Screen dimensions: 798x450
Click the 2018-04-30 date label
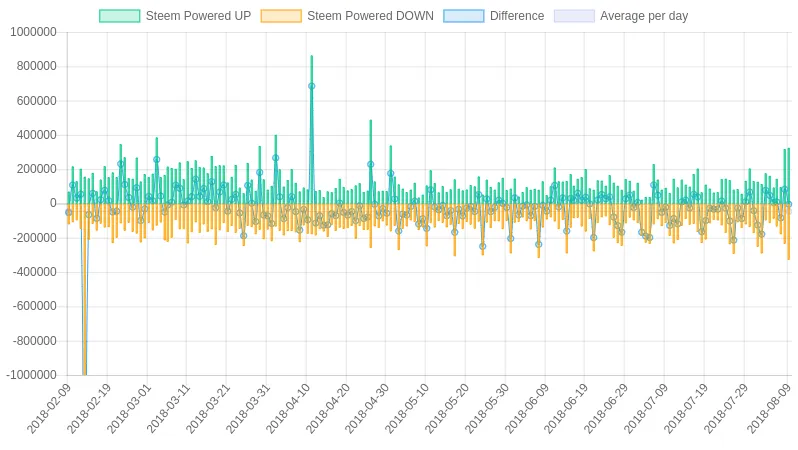[368, 408]
